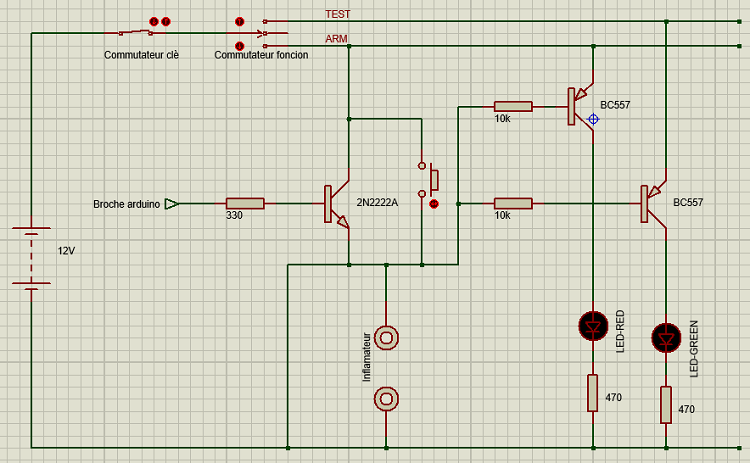Click the LED-GREEN diode symbol
The image size is (750, 463).
(x=666, y=338)
